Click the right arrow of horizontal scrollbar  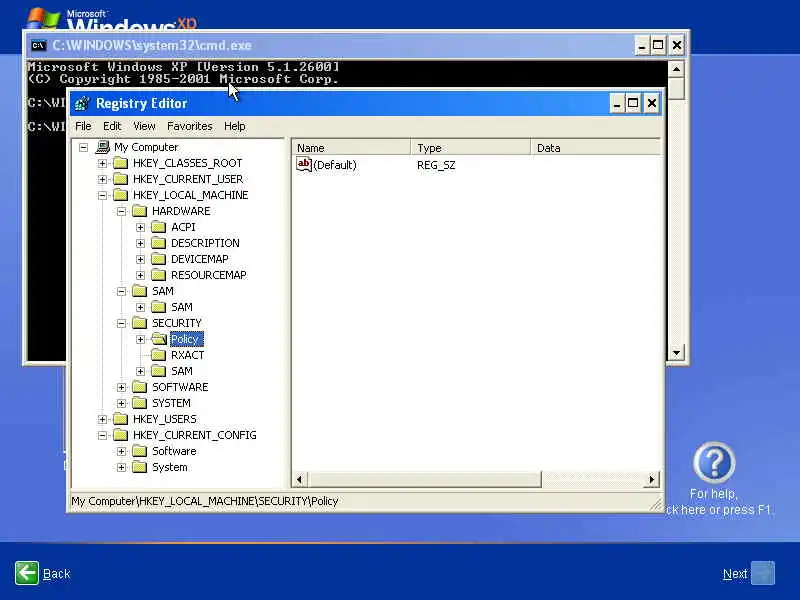click(652, 480)
